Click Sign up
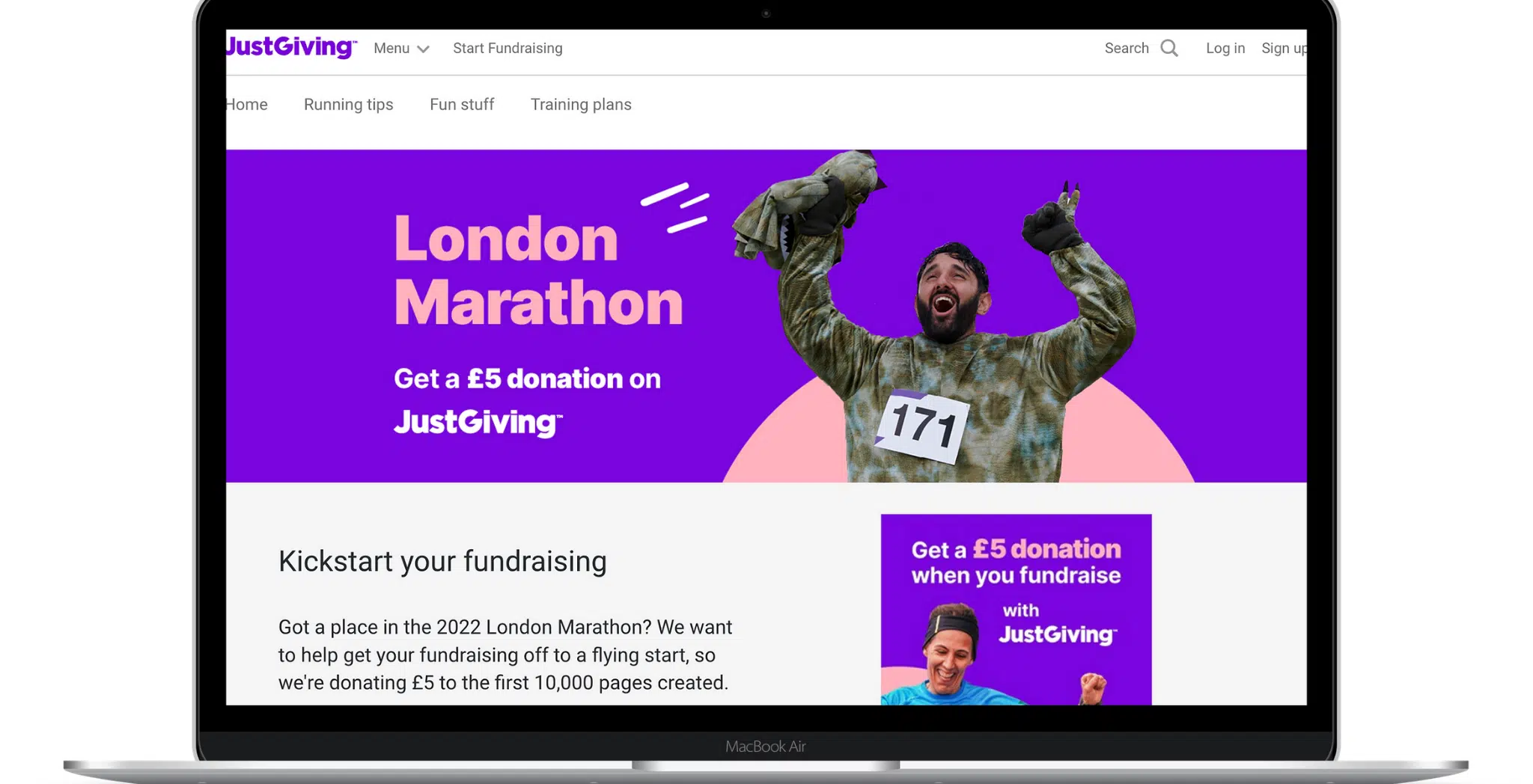 click(1284, 48)
